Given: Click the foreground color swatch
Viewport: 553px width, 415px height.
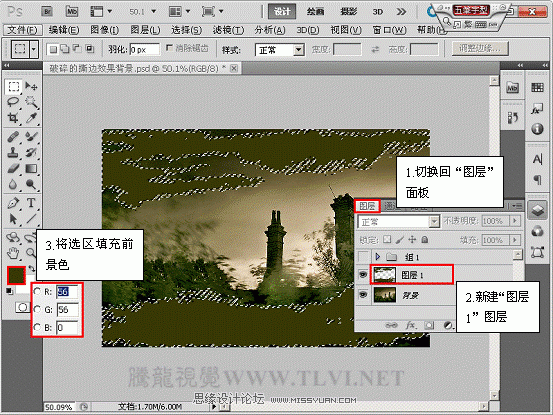Looking at the screenshot, I should coord(16,275).
